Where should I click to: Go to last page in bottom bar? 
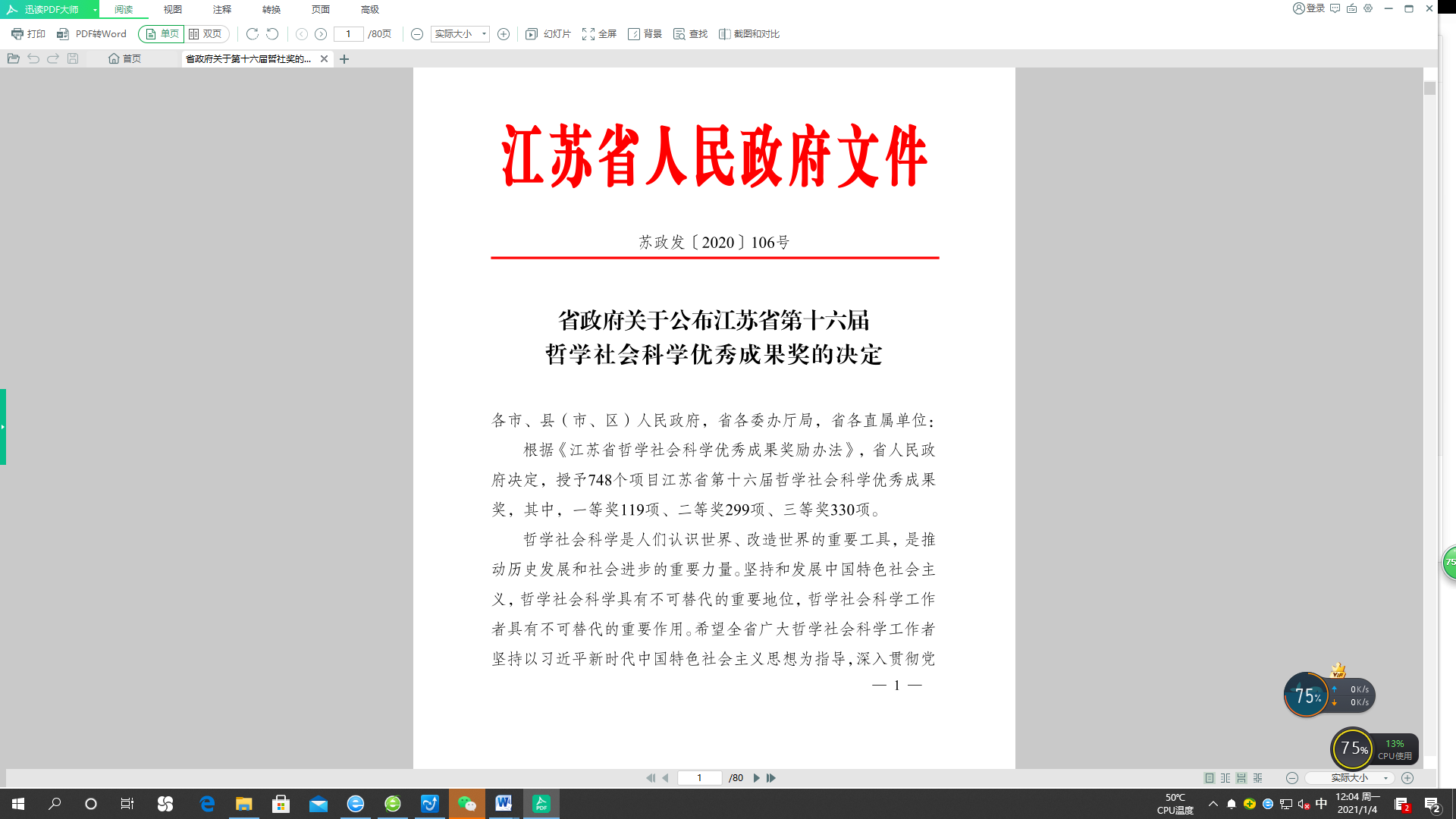(x=771, y=778)
